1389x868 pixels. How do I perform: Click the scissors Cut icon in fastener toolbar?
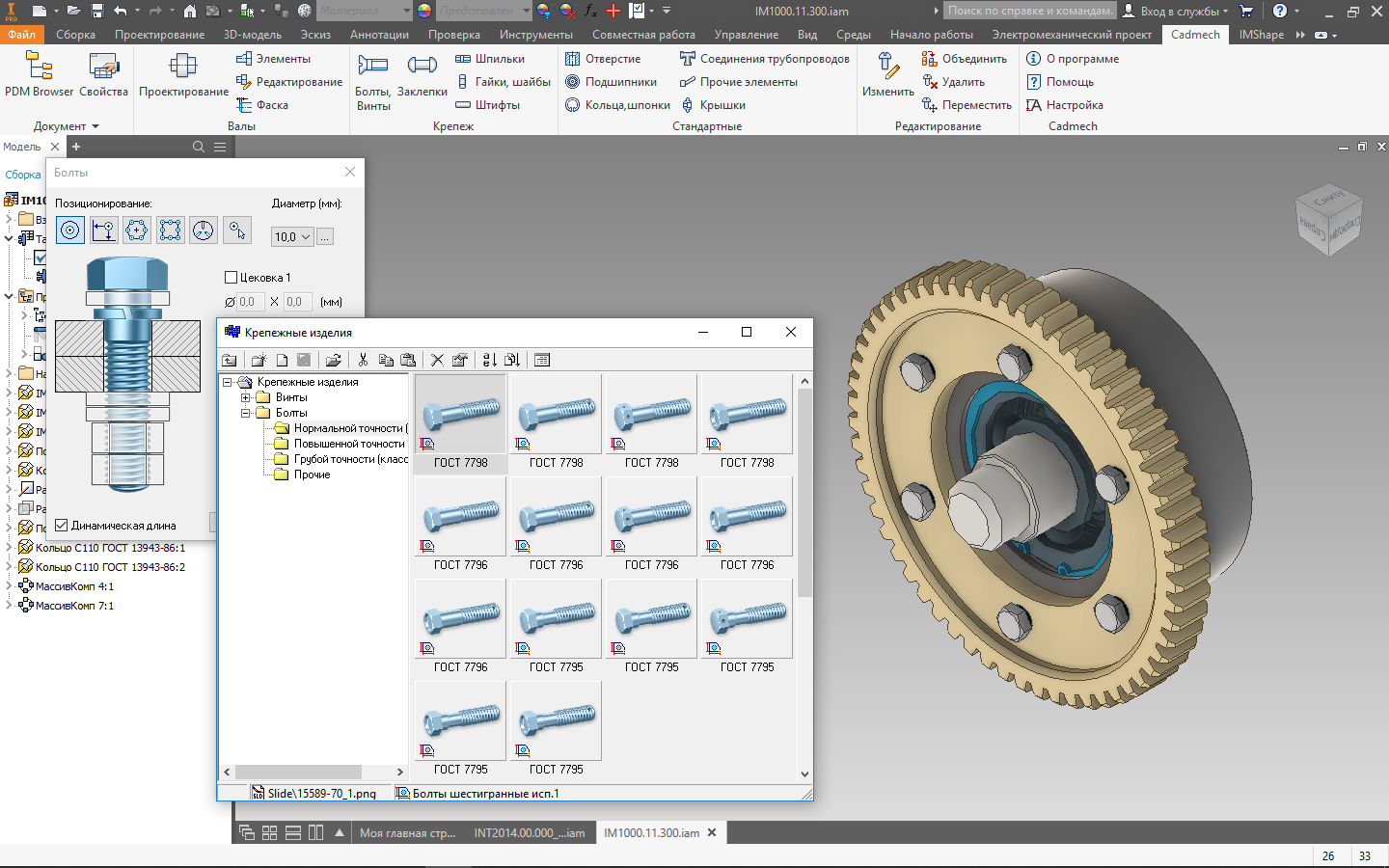click(x=363, y=360)
